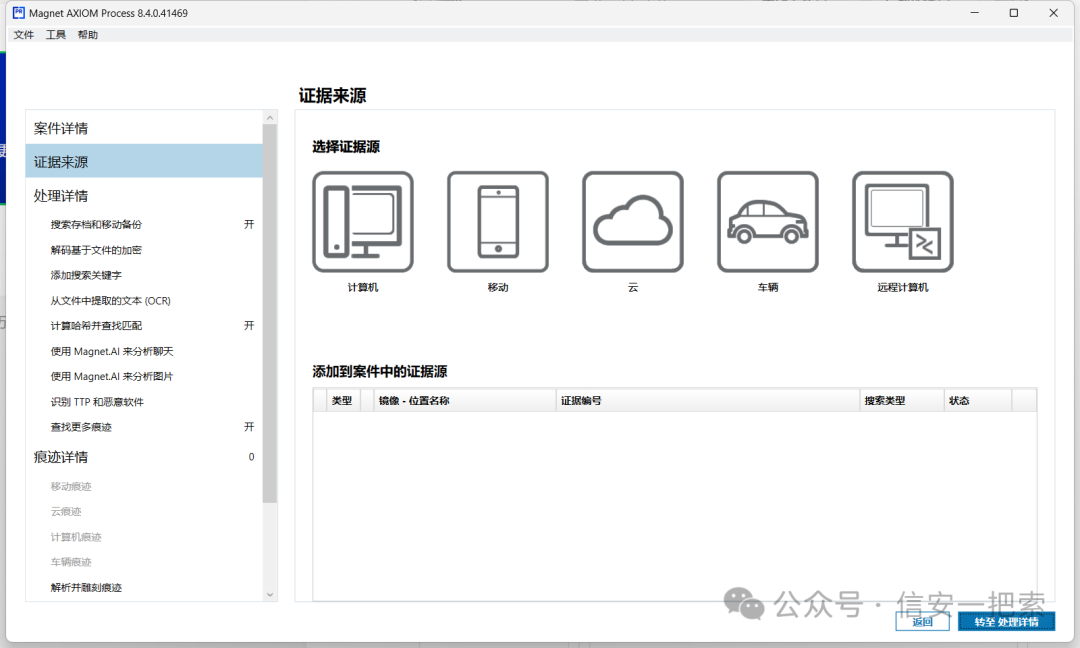The height and width of the screenshot is (648, 1080).
Task: Go to 案件详情 in the sidebar
Action: coord(144,128)
